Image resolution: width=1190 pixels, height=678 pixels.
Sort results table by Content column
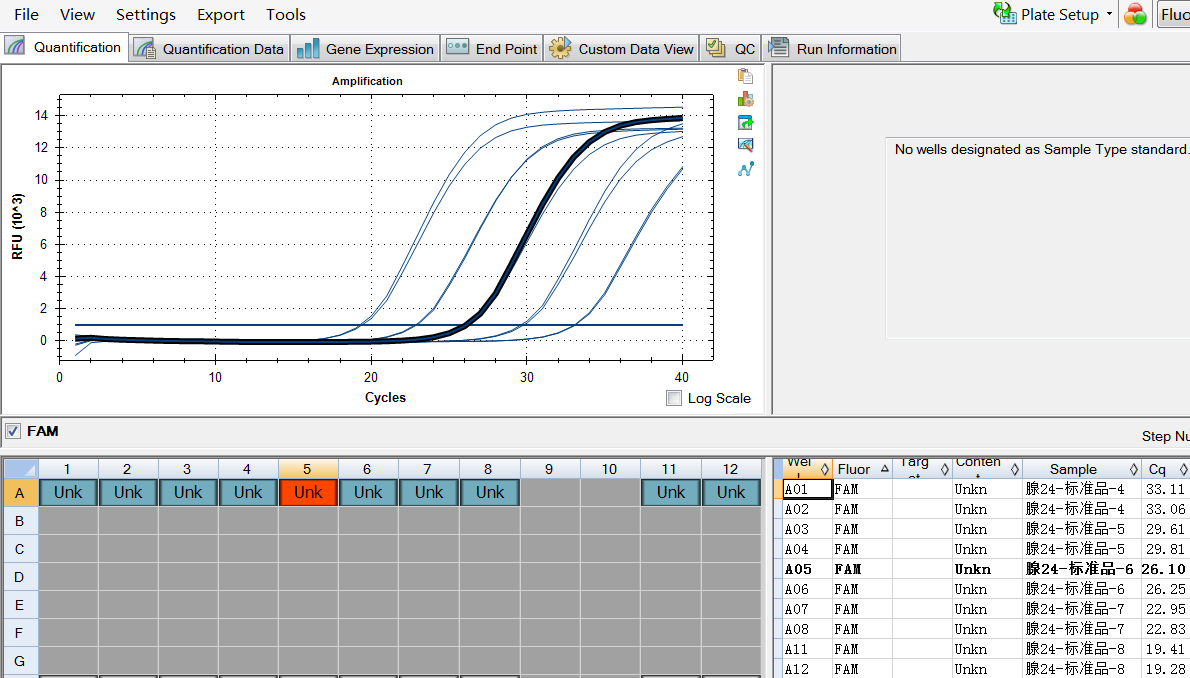[987, 468]
